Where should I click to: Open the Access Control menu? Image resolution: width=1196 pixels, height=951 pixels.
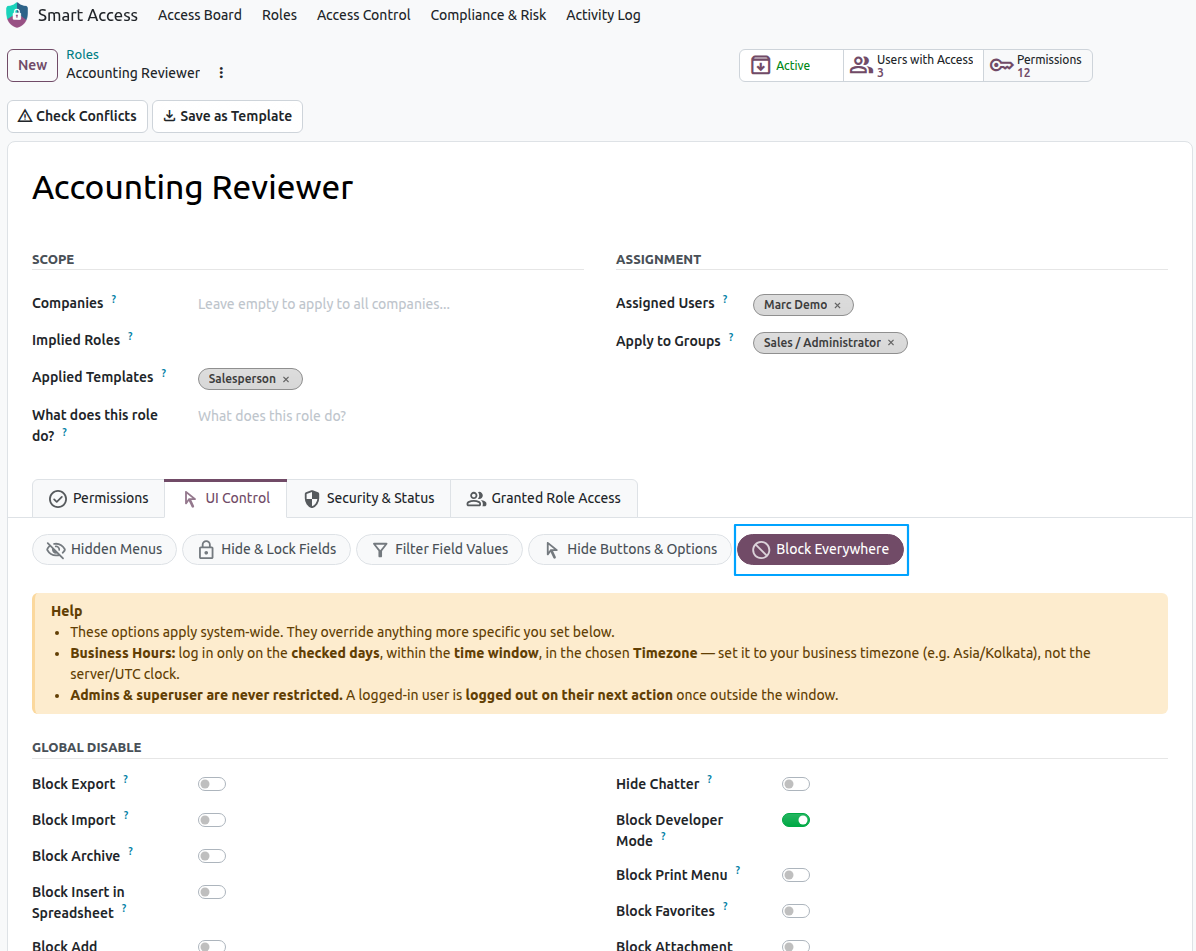click(363, 15)
